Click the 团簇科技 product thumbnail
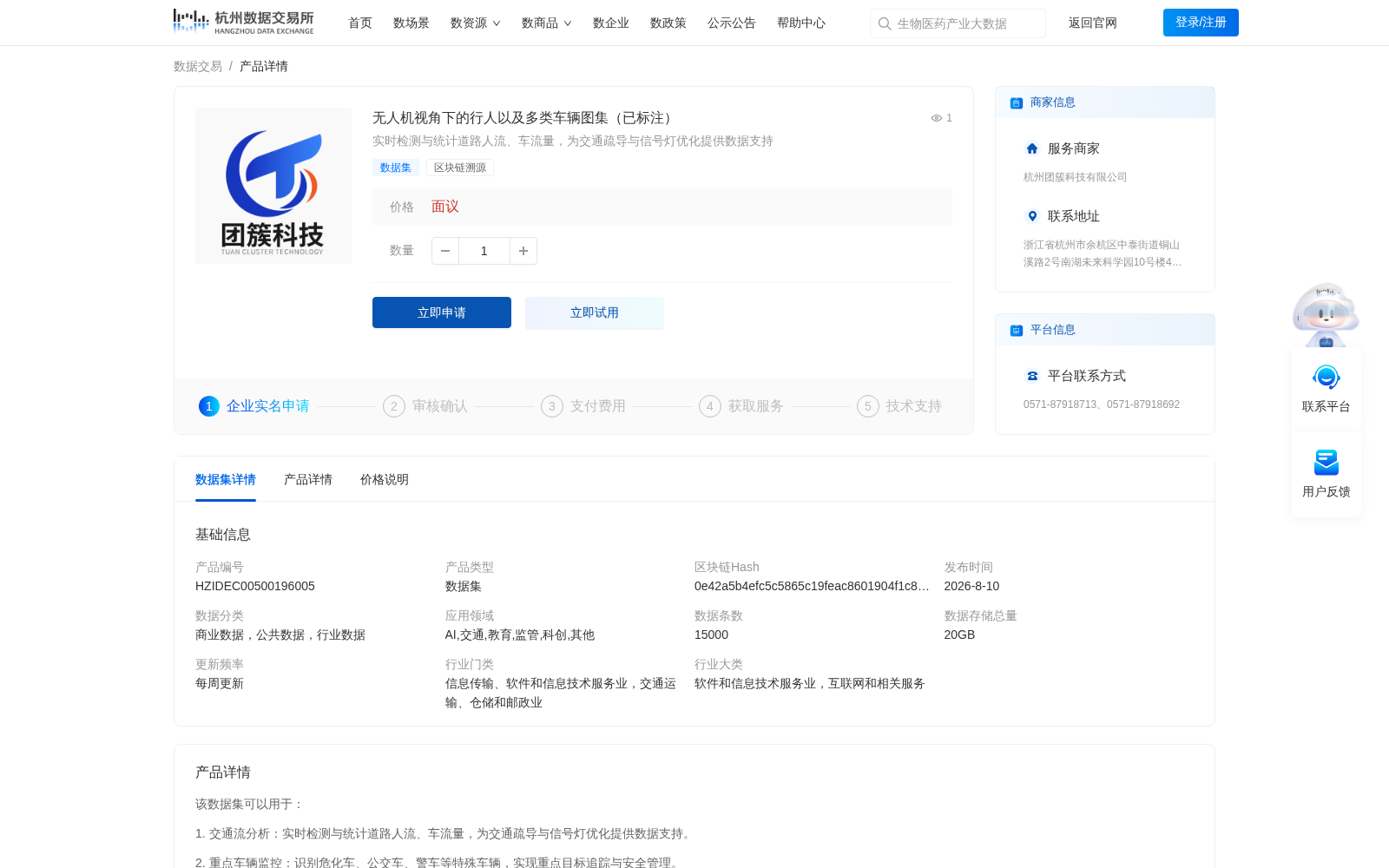Screen dimensions: 1389x868 [x=273, y=186]
